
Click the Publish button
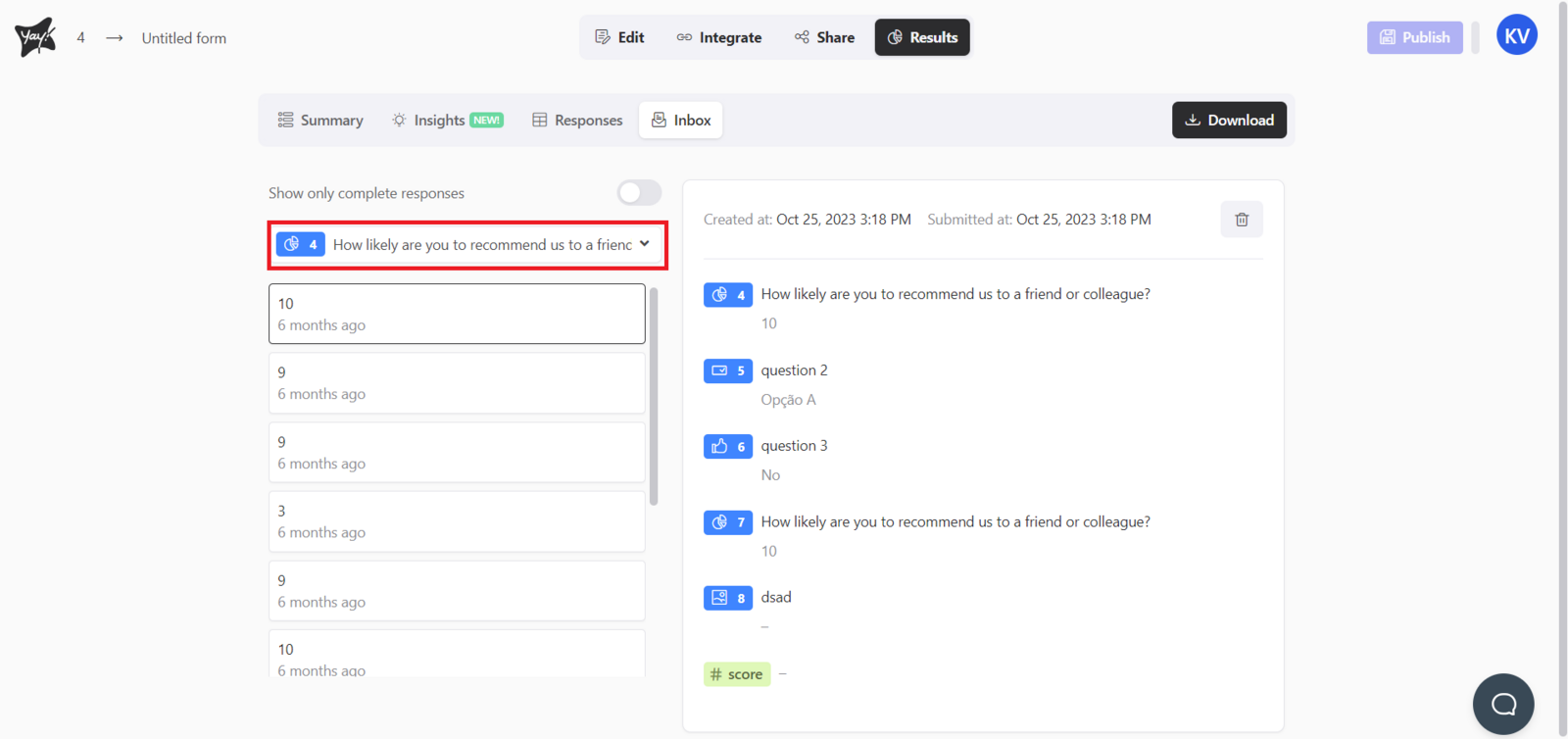click(x=1414, y=37)
